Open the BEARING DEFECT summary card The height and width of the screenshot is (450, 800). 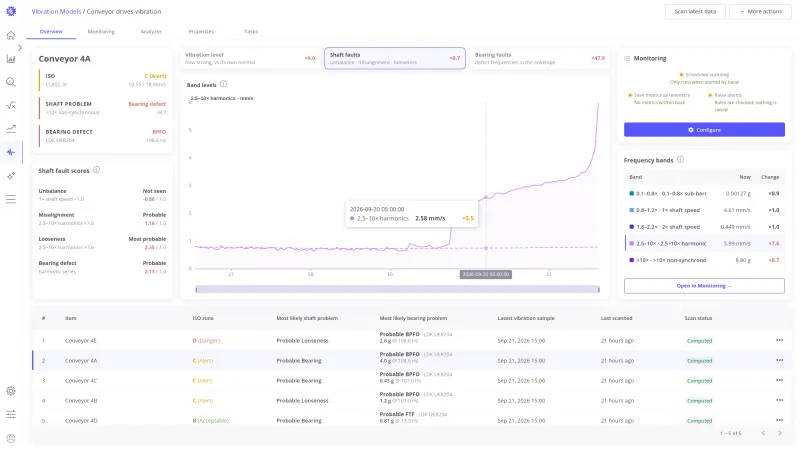[103, 136]
